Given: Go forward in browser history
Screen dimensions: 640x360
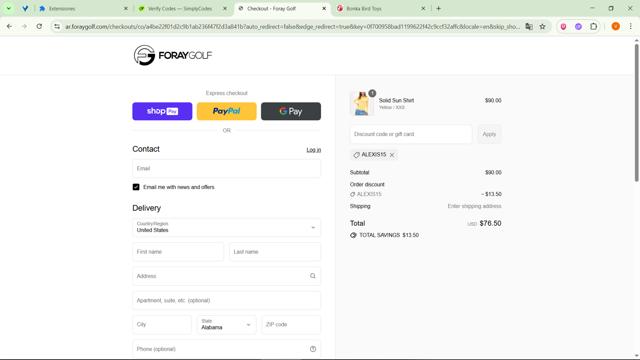Looking at the screenshot, I should coord(24,27).
